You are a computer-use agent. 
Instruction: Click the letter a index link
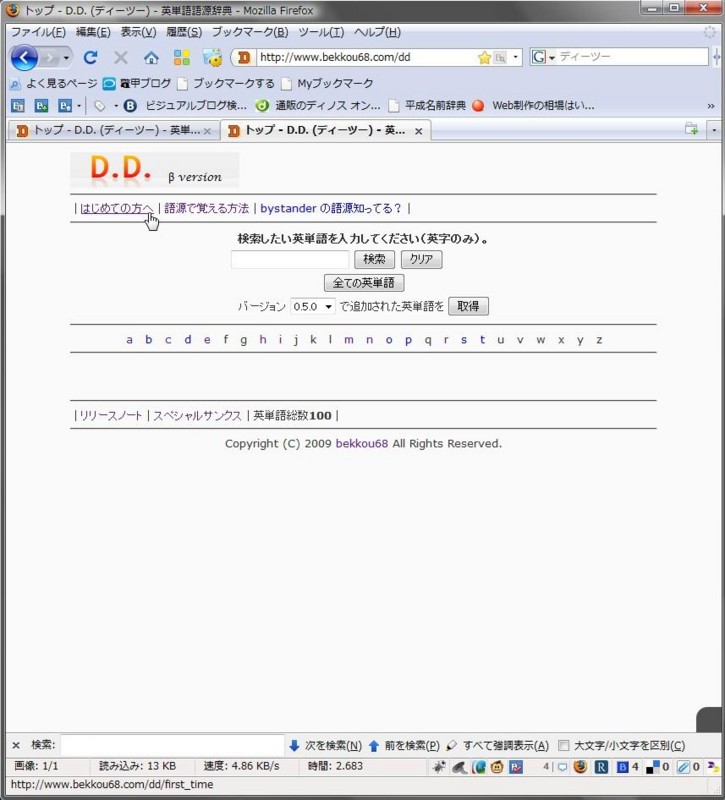tap(130, 339)
